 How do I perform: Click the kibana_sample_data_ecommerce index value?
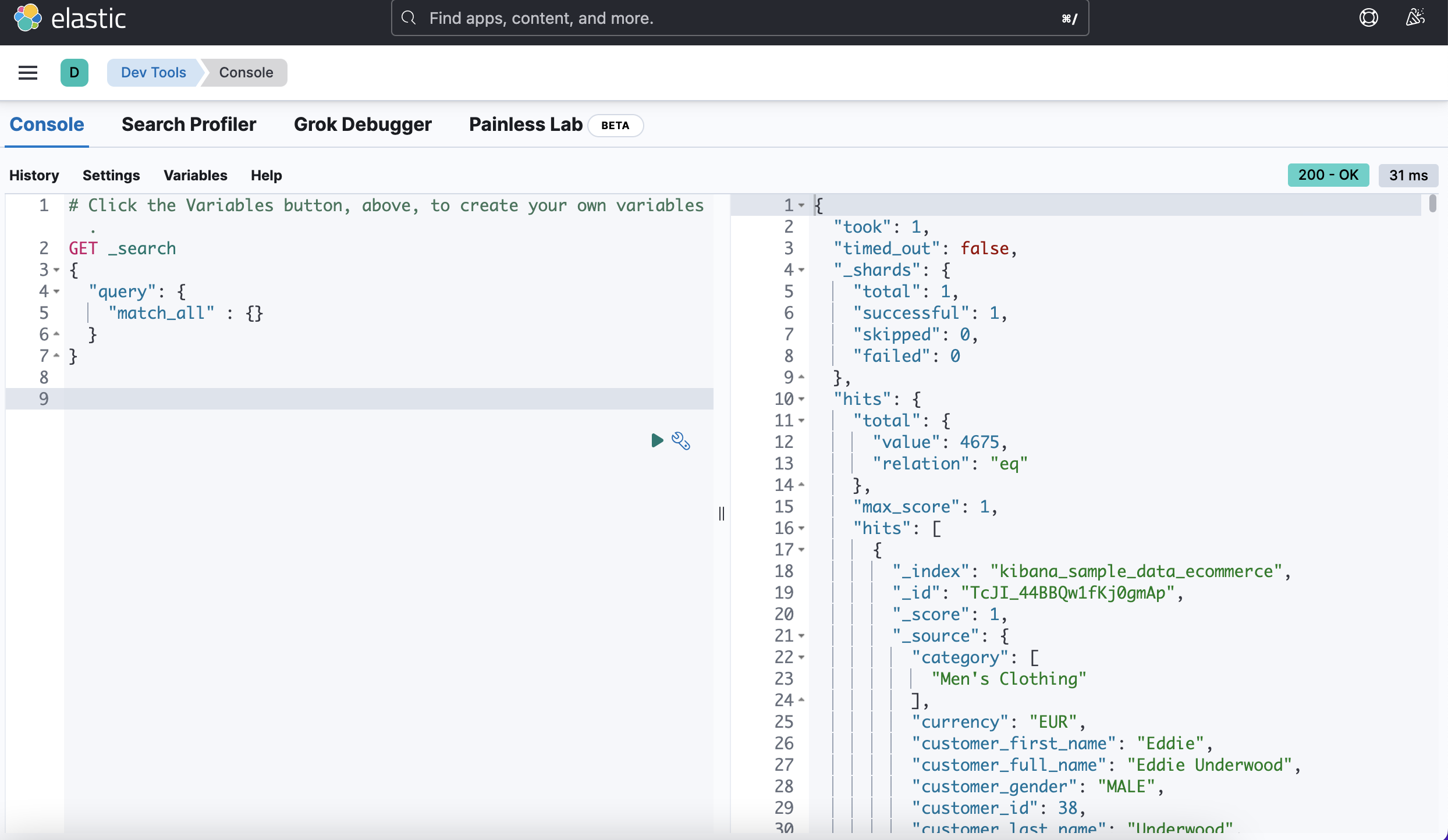click(1136, 571)
